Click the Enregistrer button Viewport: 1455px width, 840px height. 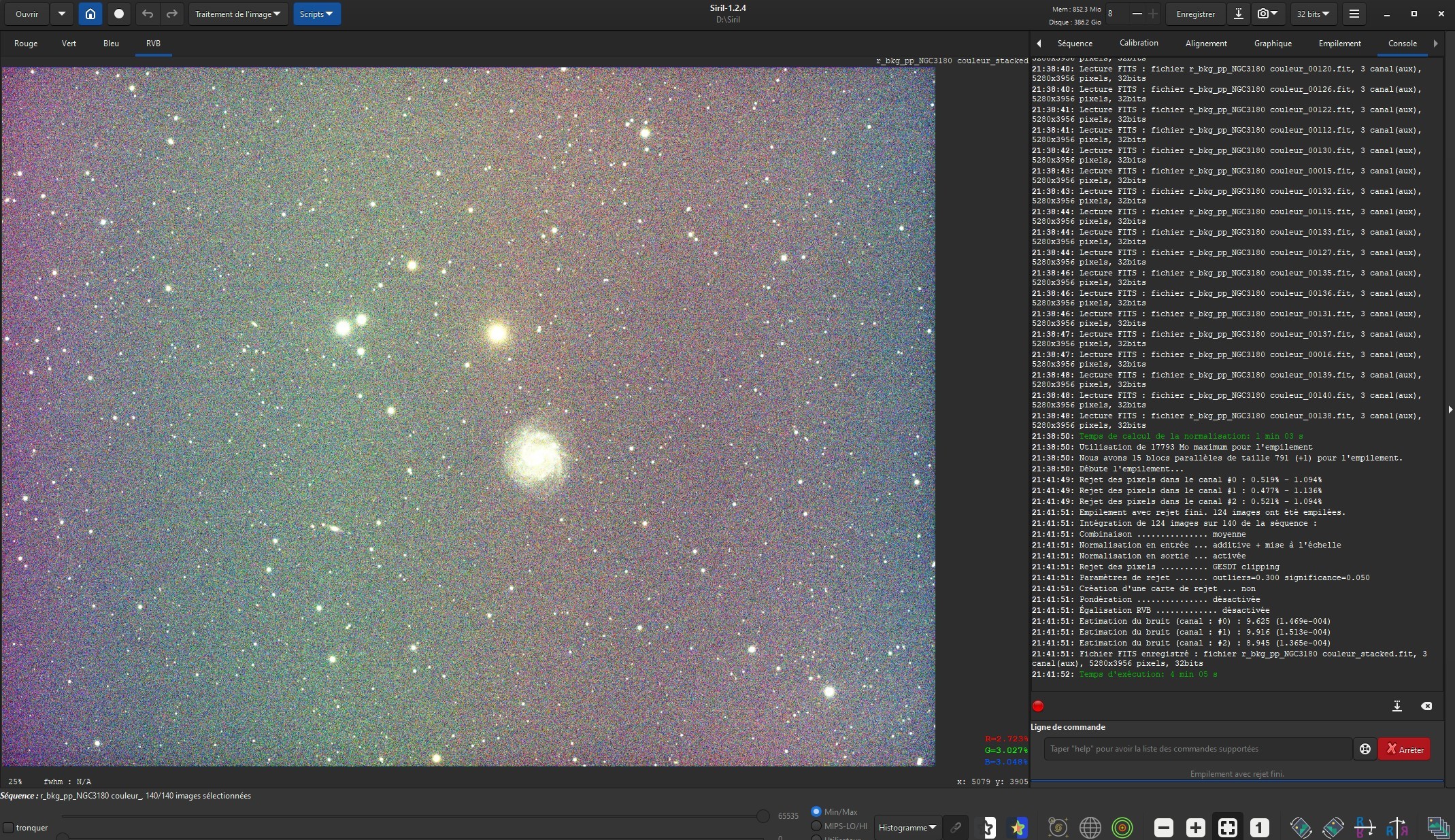[1195, 14]
